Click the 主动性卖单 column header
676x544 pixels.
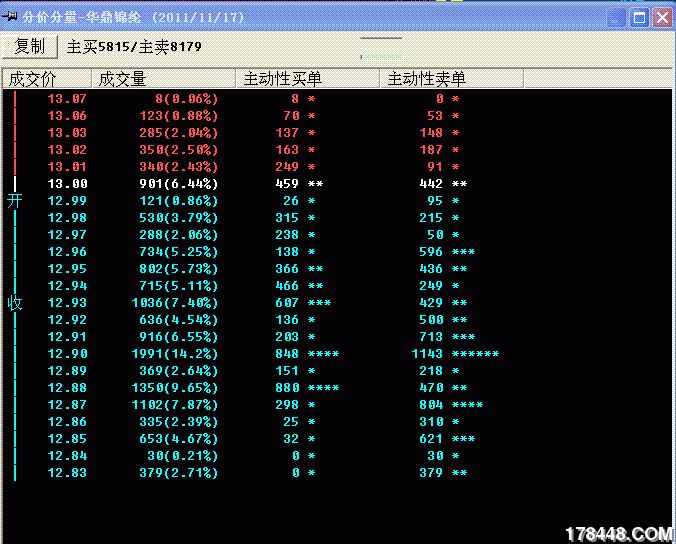coord(451,79)
